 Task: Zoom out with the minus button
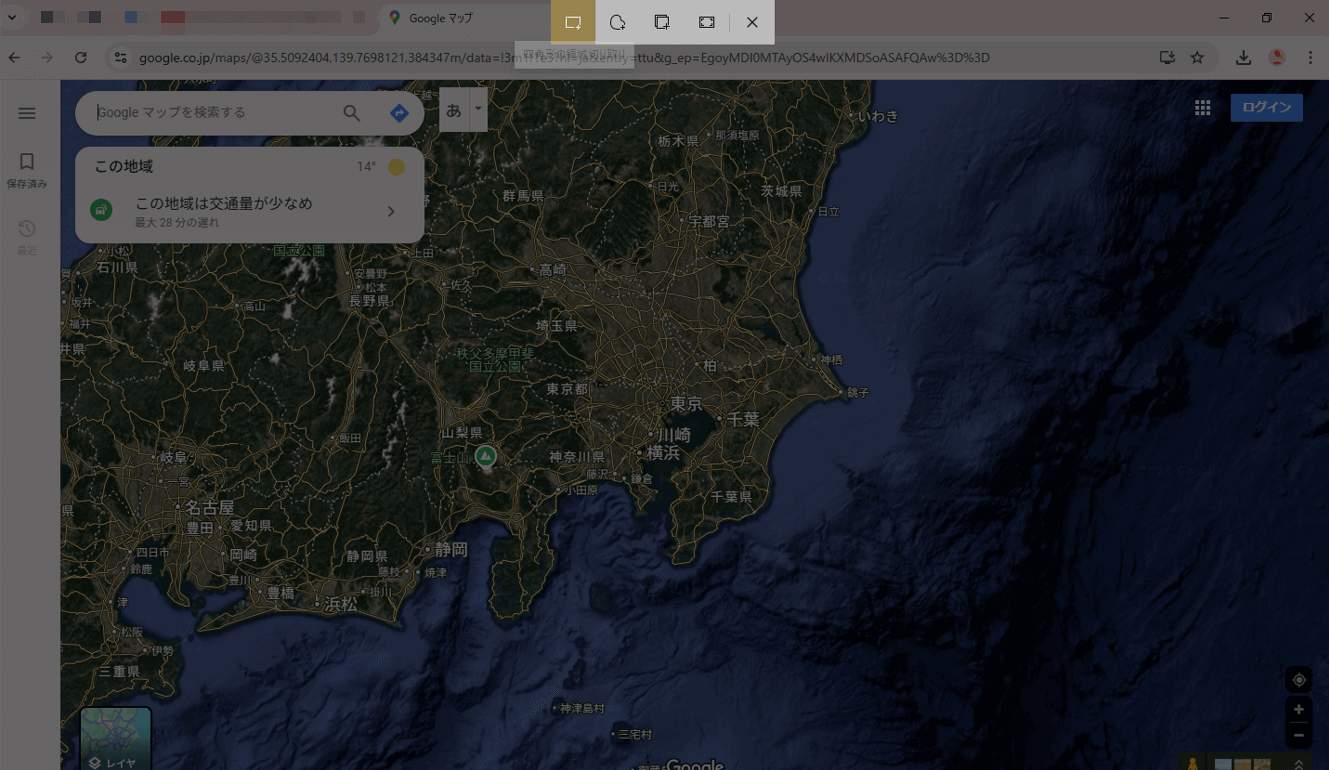tap(1299, 736)
